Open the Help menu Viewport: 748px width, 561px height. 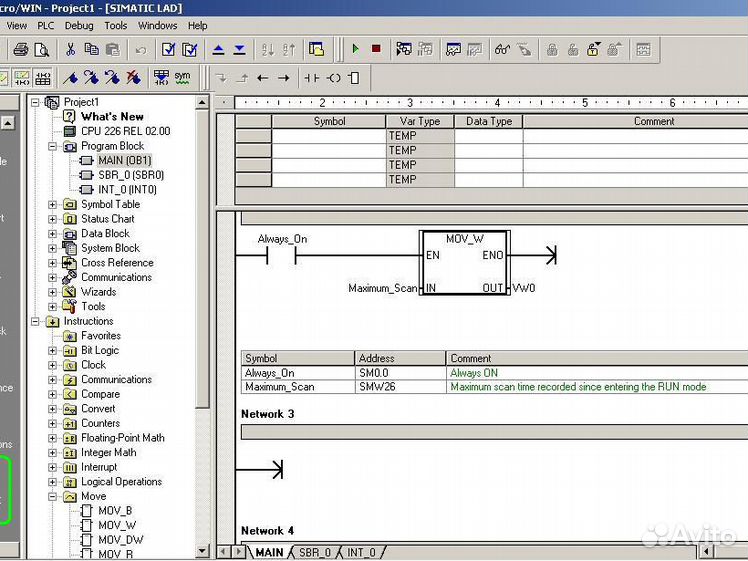[197, 26]
